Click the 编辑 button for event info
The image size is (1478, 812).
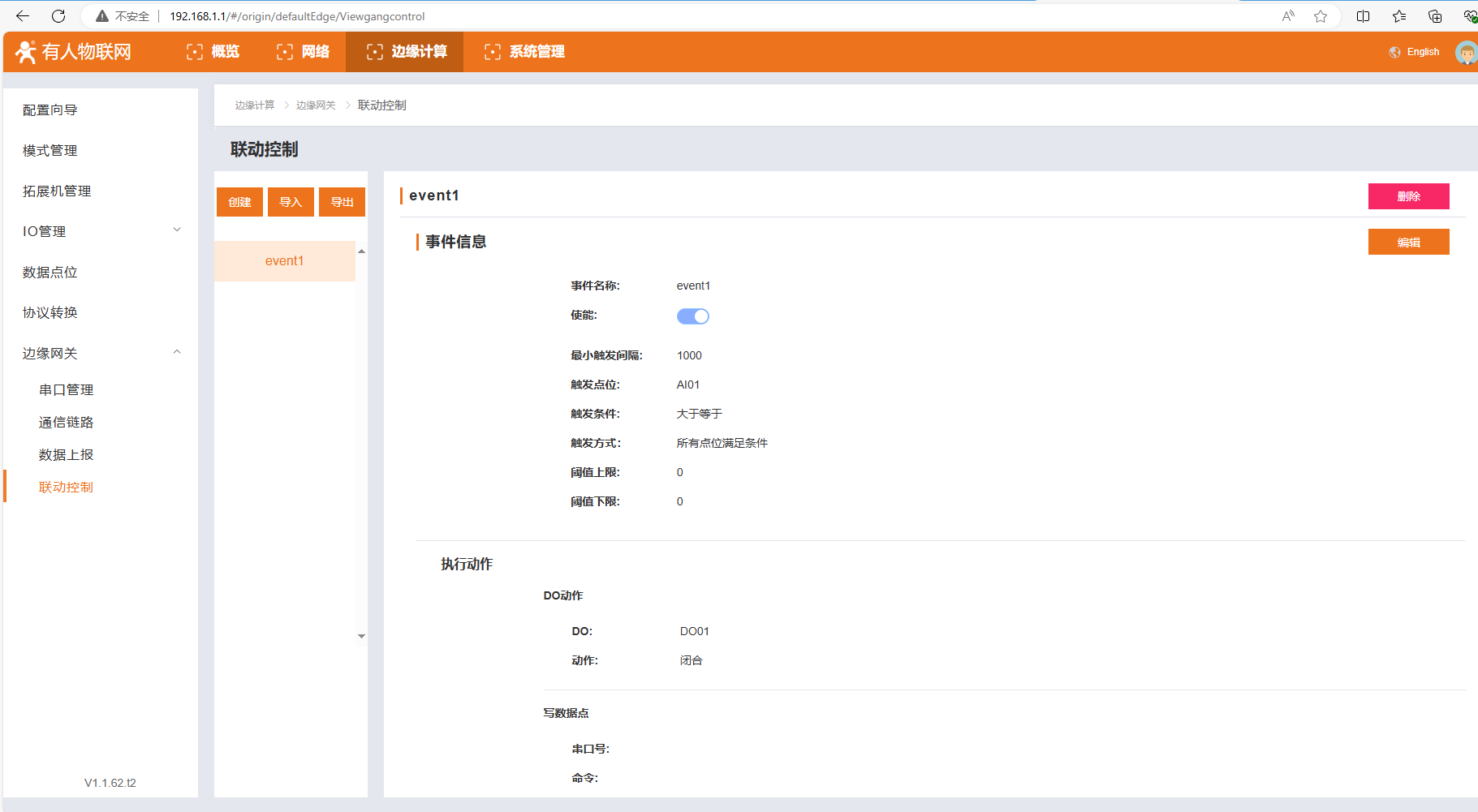click(1408, 242)
